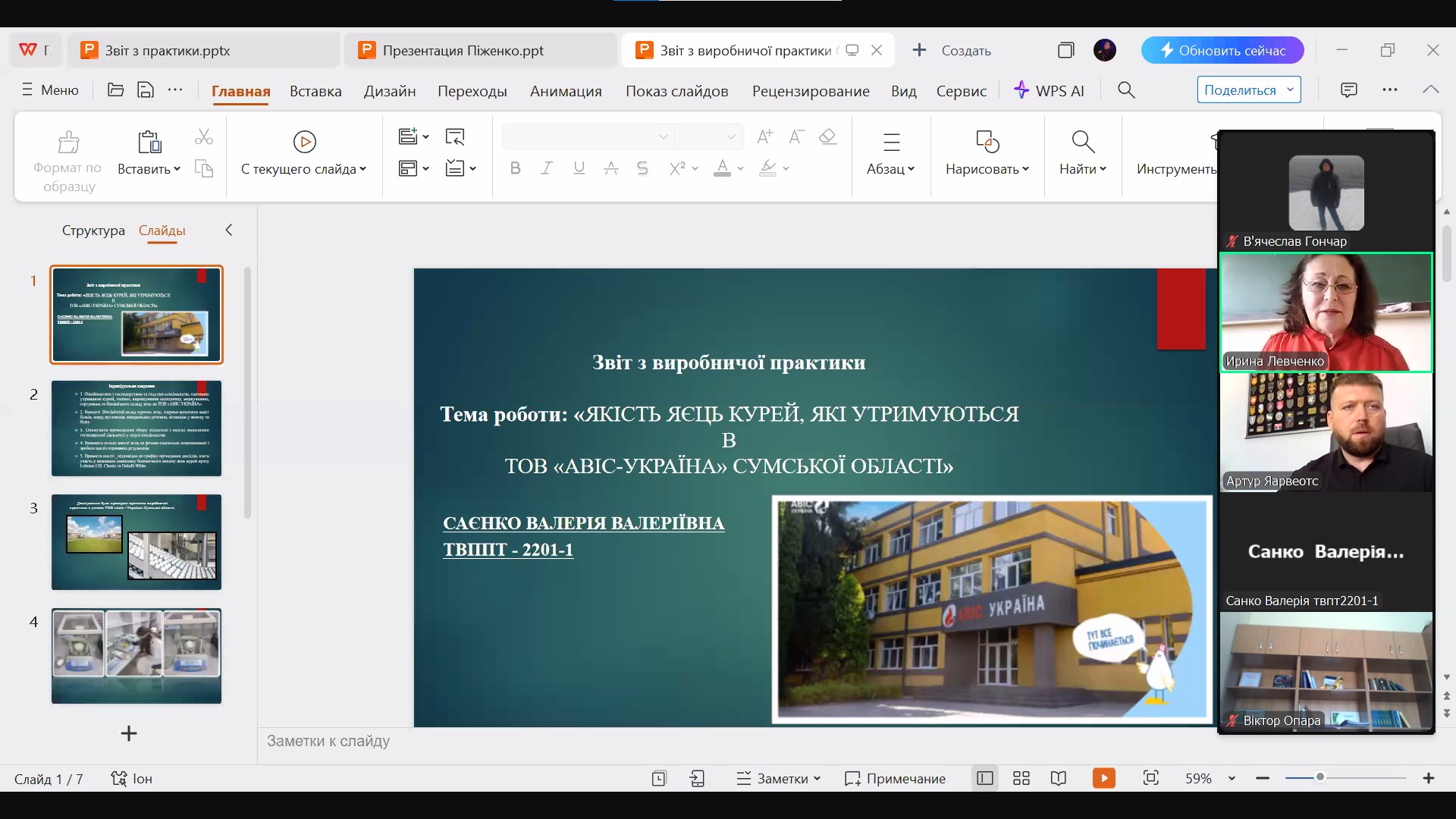Toggle normal view in status bar

coord(985,778)
